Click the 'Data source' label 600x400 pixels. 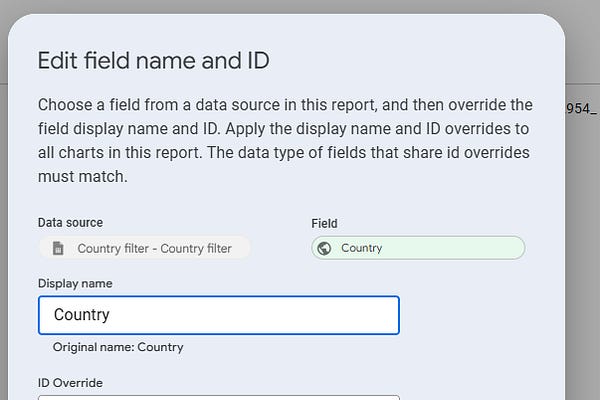click(70, 223)
